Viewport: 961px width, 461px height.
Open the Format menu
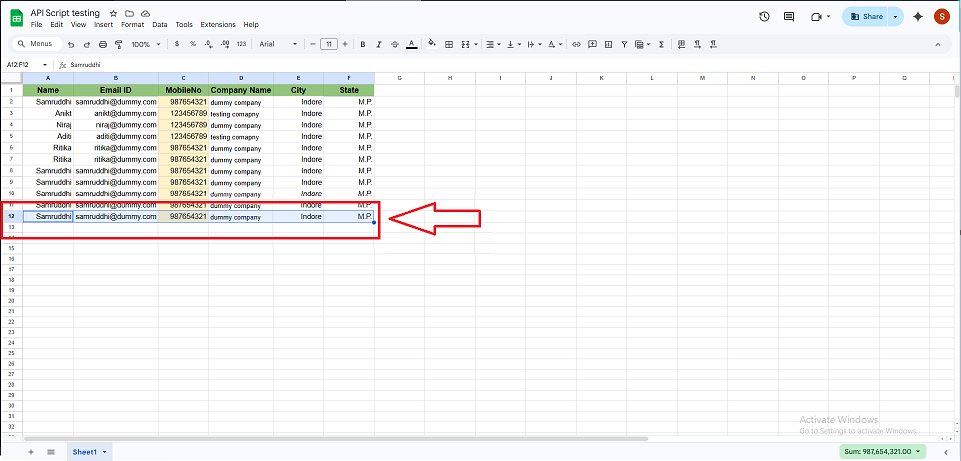click(x=132, y=24)
